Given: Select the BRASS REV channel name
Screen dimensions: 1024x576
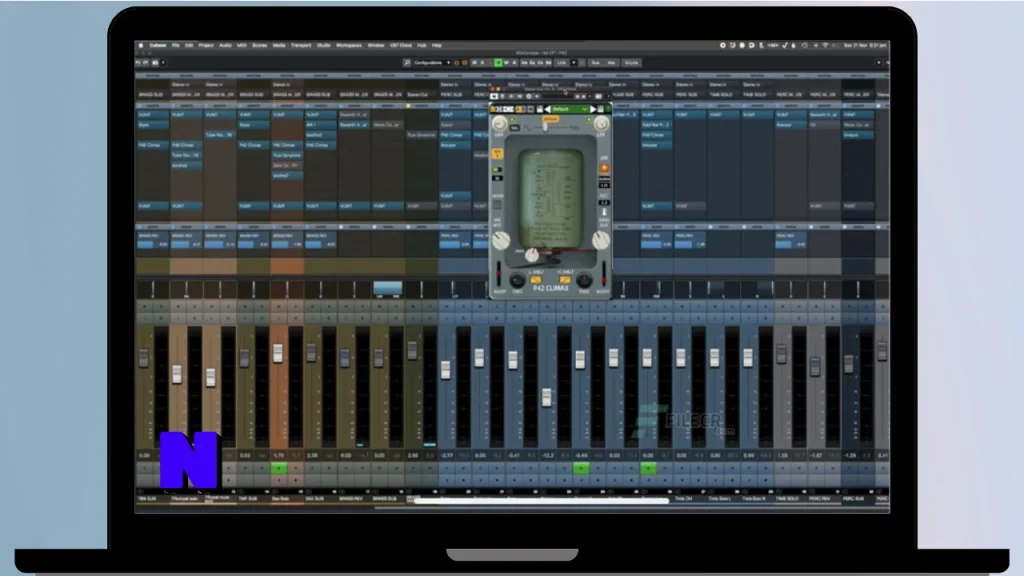Looking at the screenshot, I should pyautogui.click(x=351, y=499).
